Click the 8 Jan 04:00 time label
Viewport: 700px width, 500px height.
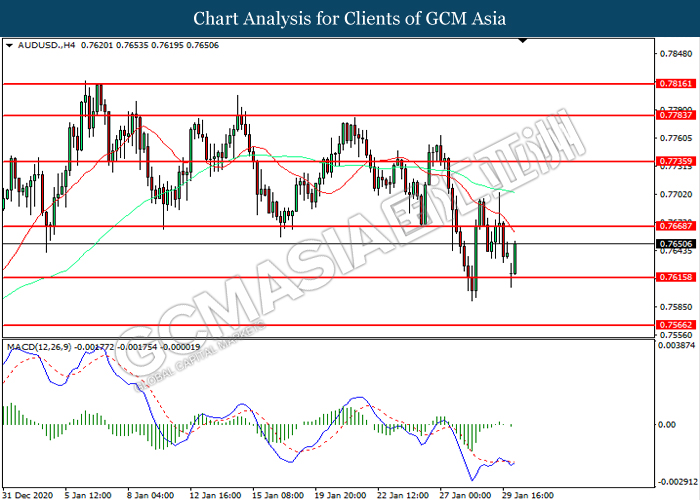coord(151,495)
